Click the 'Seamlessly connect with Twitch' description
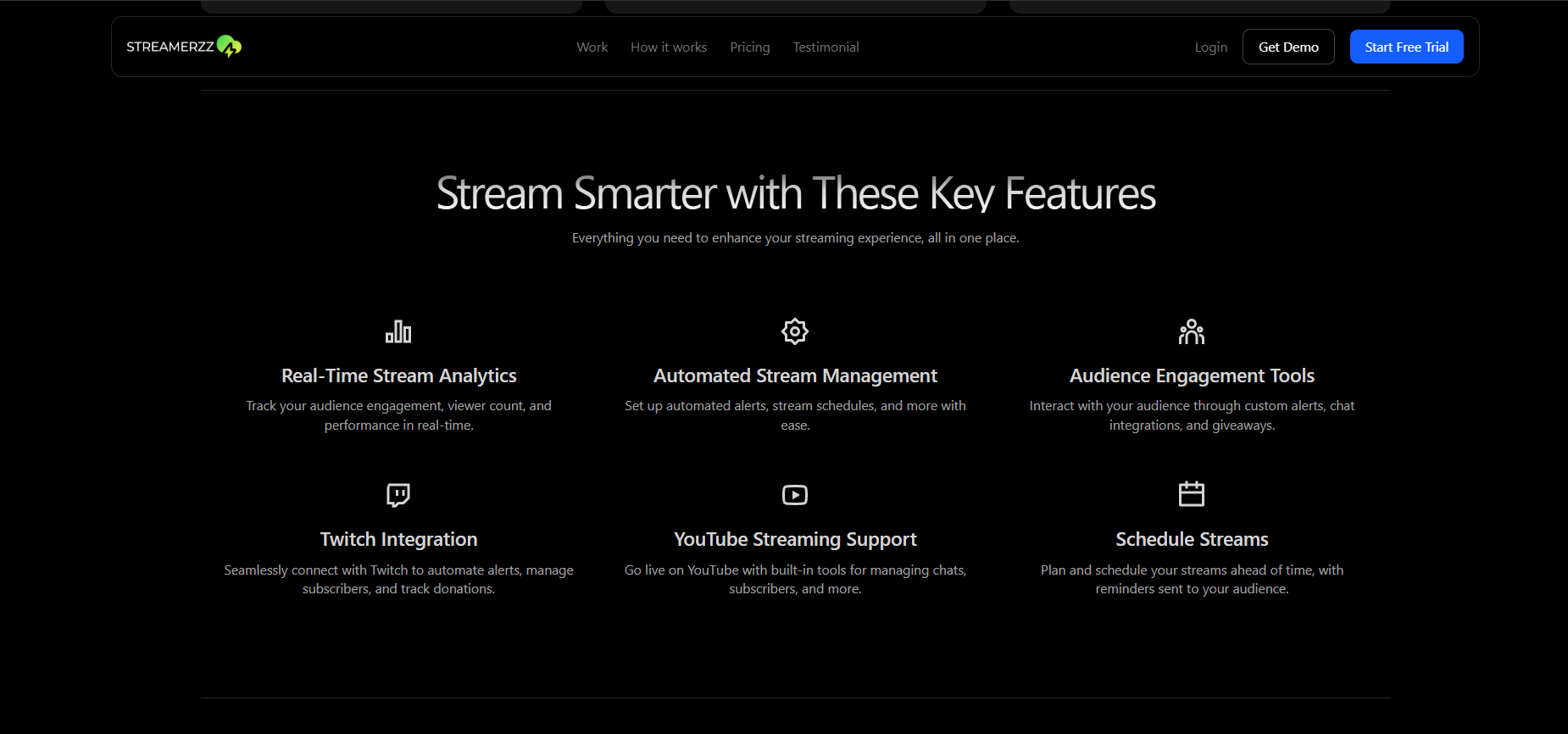 (399, 579)
